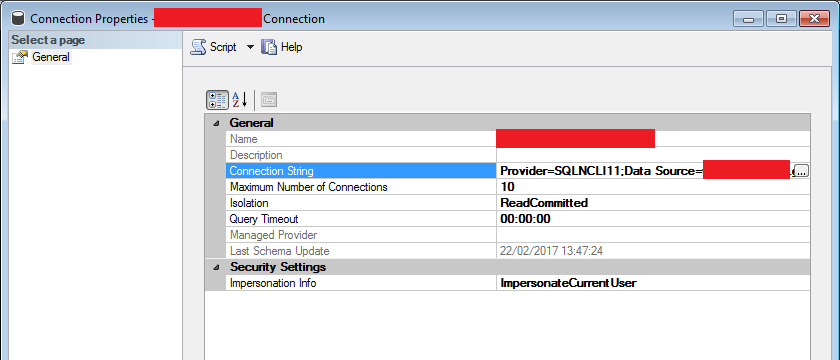Image resolution: width=840 pixels, height=360 pixels.
Task: Switch property grid to Categorized view
Action: click(x=217, y=100)
